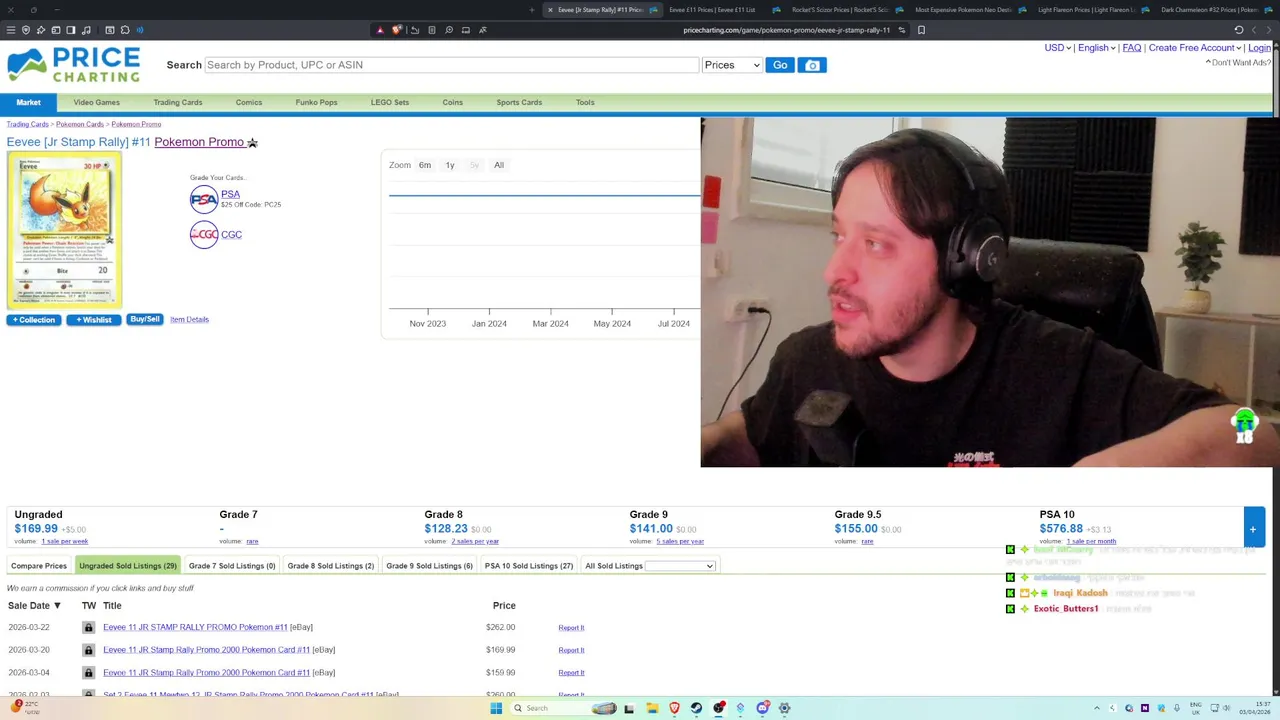Open Steam from the taskbar
Image resolution: width=1280 pixels, height=720 pixels.
click(696, 708)
